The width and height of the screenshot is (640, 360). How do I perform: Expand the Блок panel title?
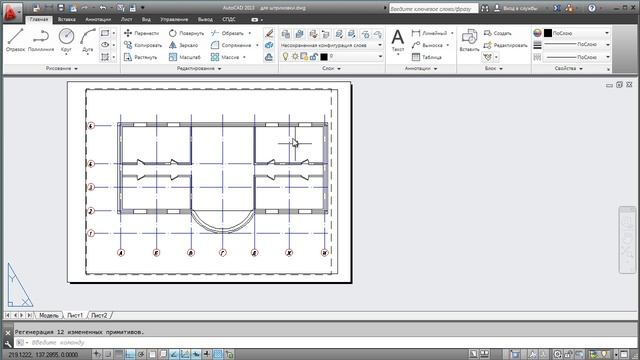coord(493,69)
